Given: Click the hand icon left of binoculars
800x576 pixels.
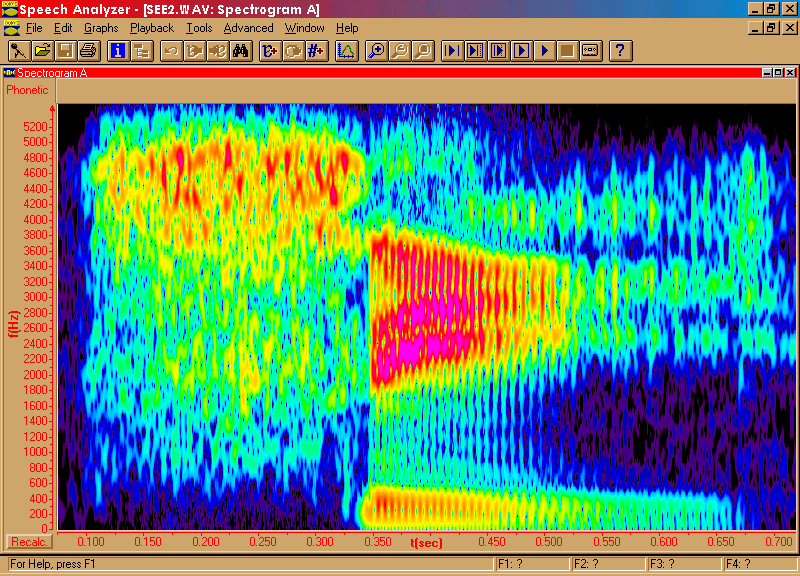Looking at the screenshot, I should coord(218,51).
